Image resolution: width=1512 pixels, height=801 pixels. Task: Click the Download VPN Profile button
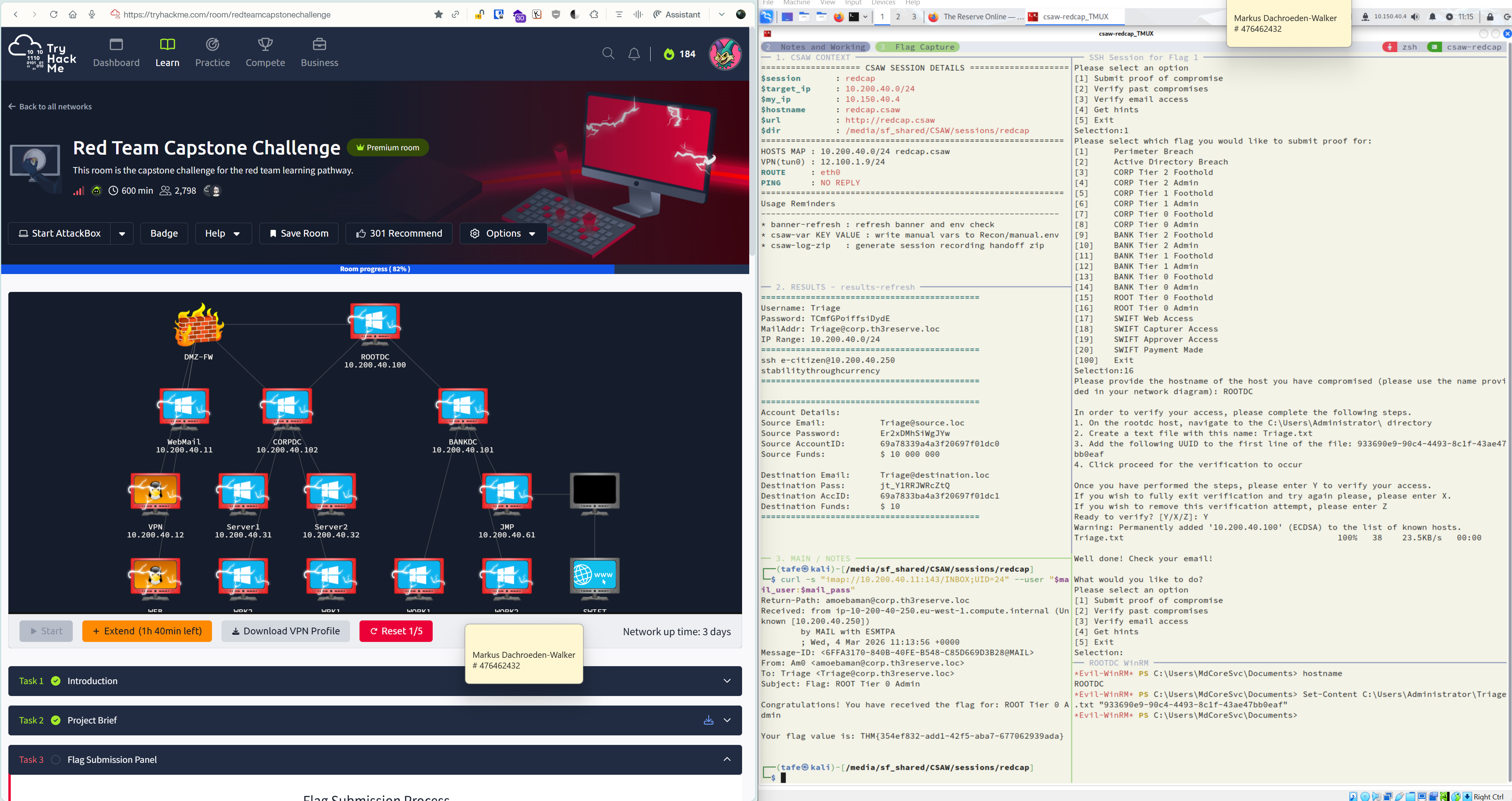tap(285, 631)
